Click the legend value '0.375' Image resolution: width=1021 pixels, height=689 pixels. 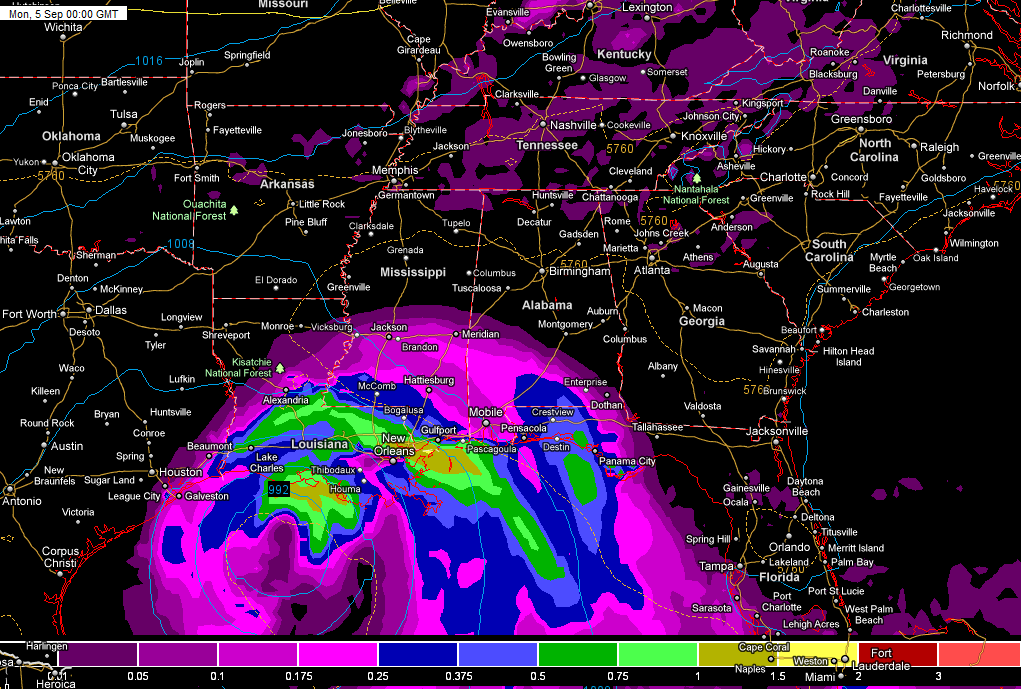coord(458,676)
